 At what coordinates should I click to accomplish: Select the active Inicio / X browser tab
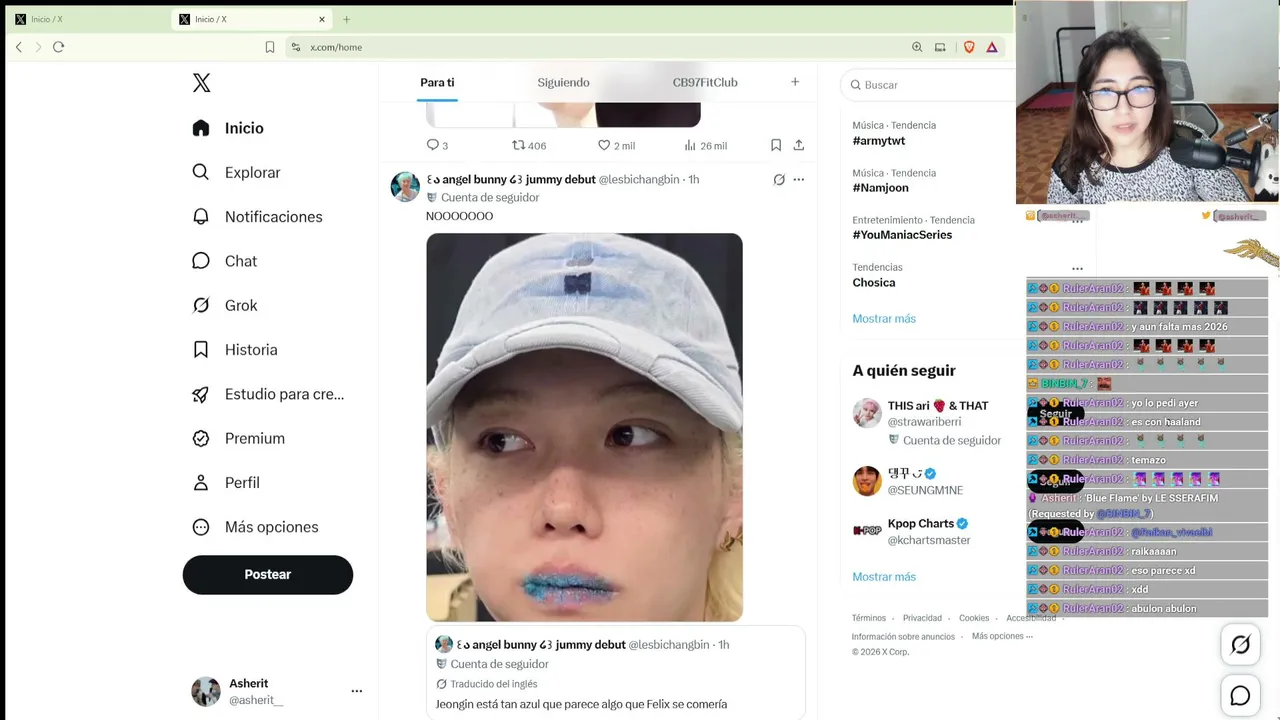[x=252, y=19]
